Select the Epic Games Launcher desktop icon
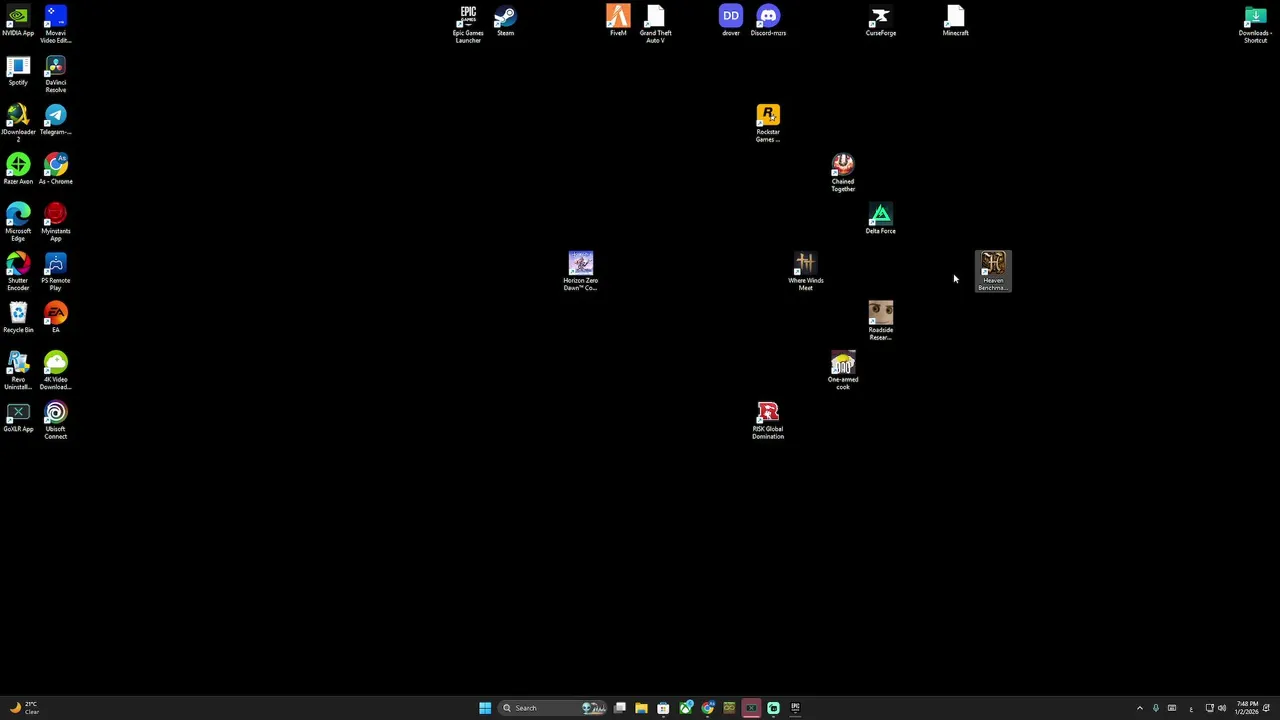This screenshot has width=1280, height=720. pyautogui.click(x=468, y=25)
